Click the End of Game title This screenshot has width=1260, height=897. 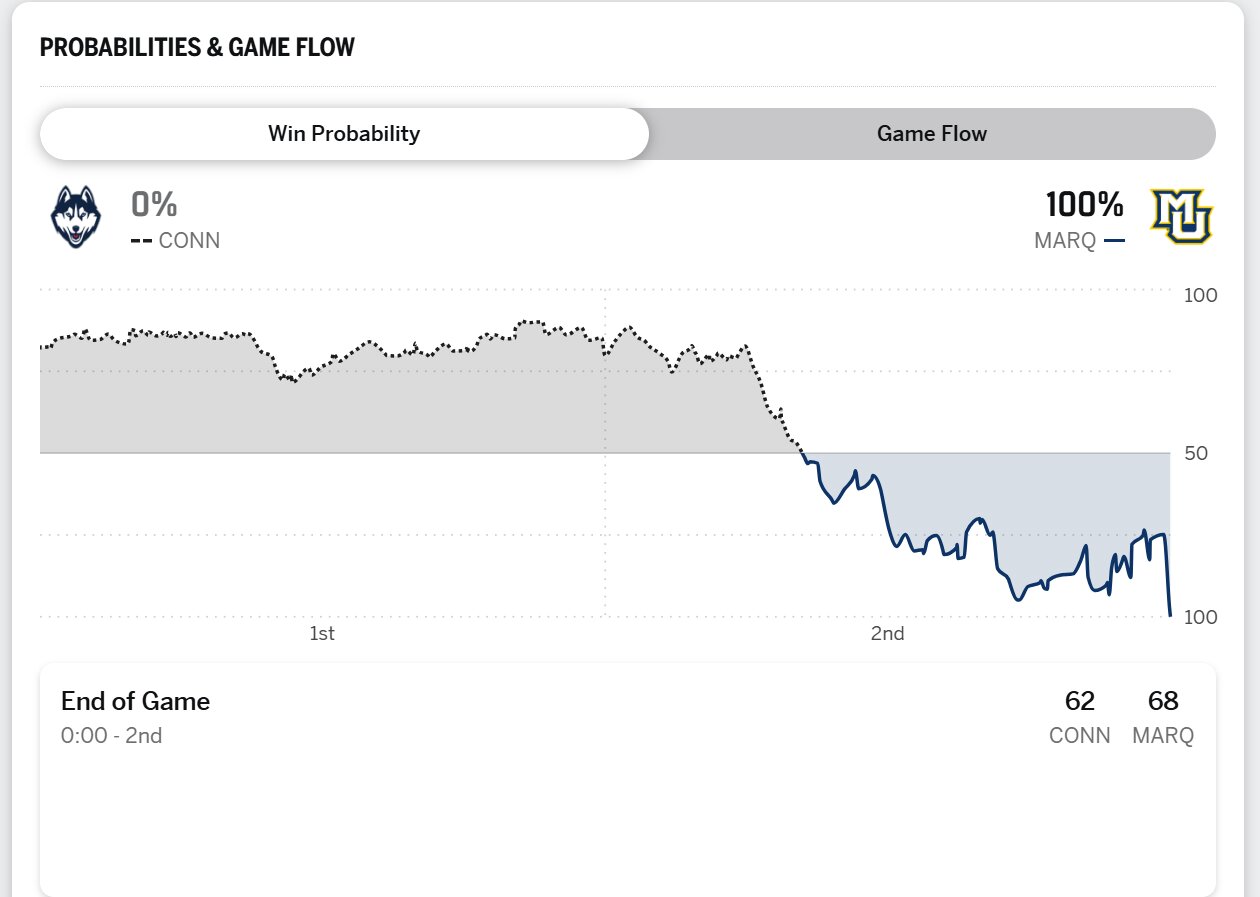pyautogui.click(x=135, y=701)
